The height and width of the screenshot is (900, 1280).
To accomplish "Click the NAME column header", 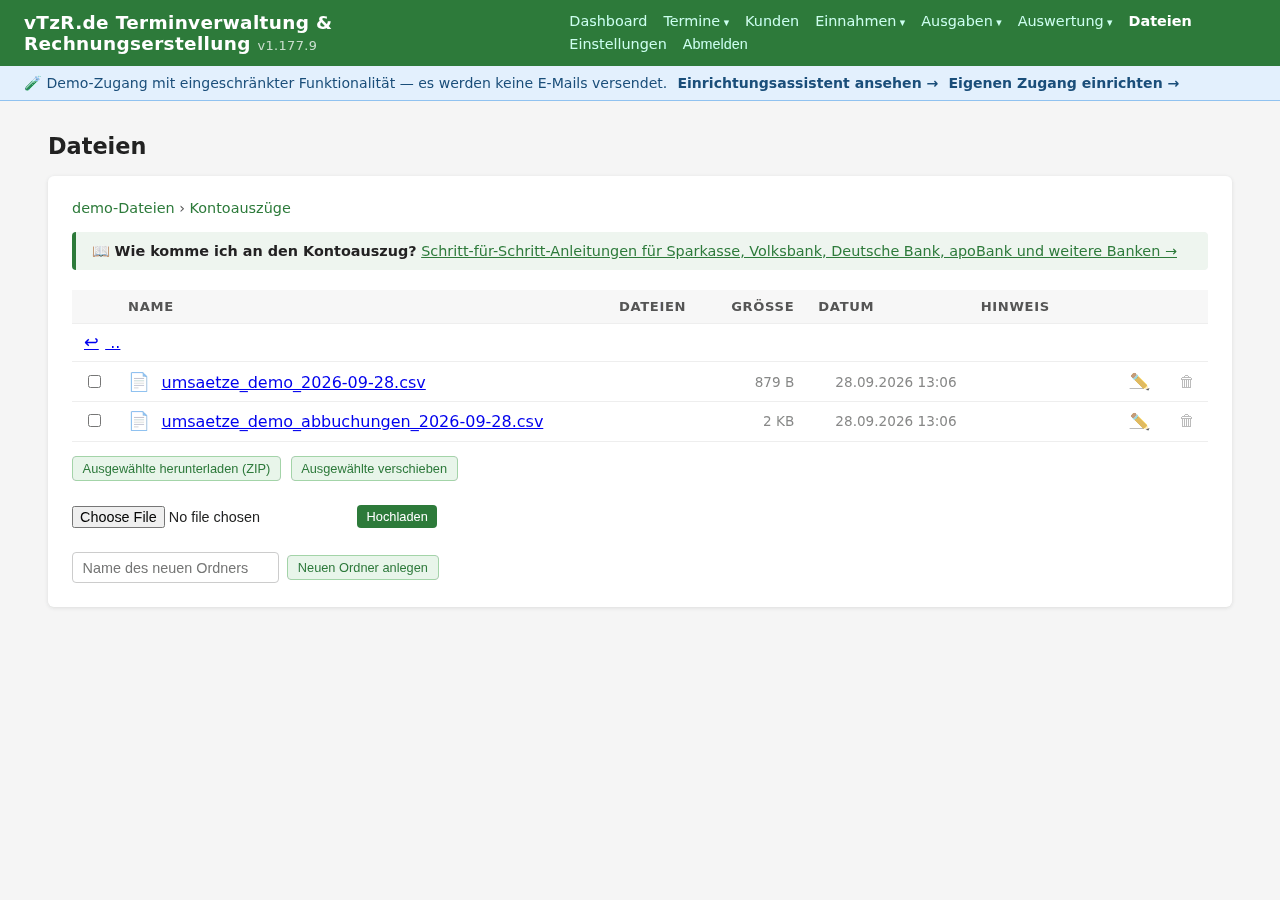I will pyautogui.click(x=151, y=306).
